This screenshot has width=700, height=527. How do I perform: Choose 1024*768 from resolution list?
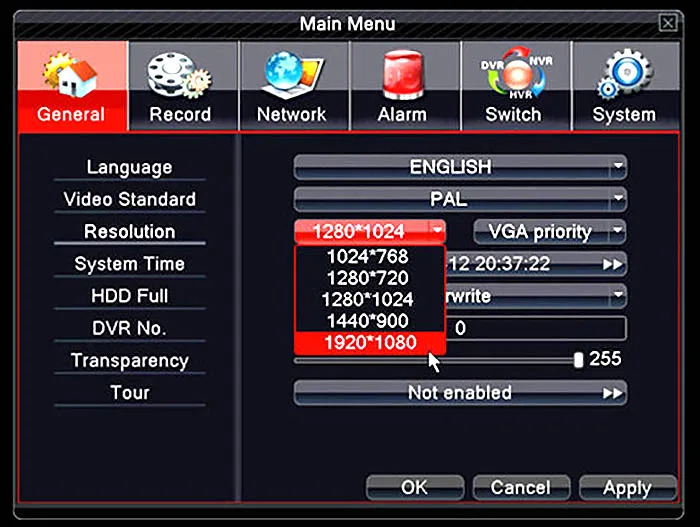[370, 255]
